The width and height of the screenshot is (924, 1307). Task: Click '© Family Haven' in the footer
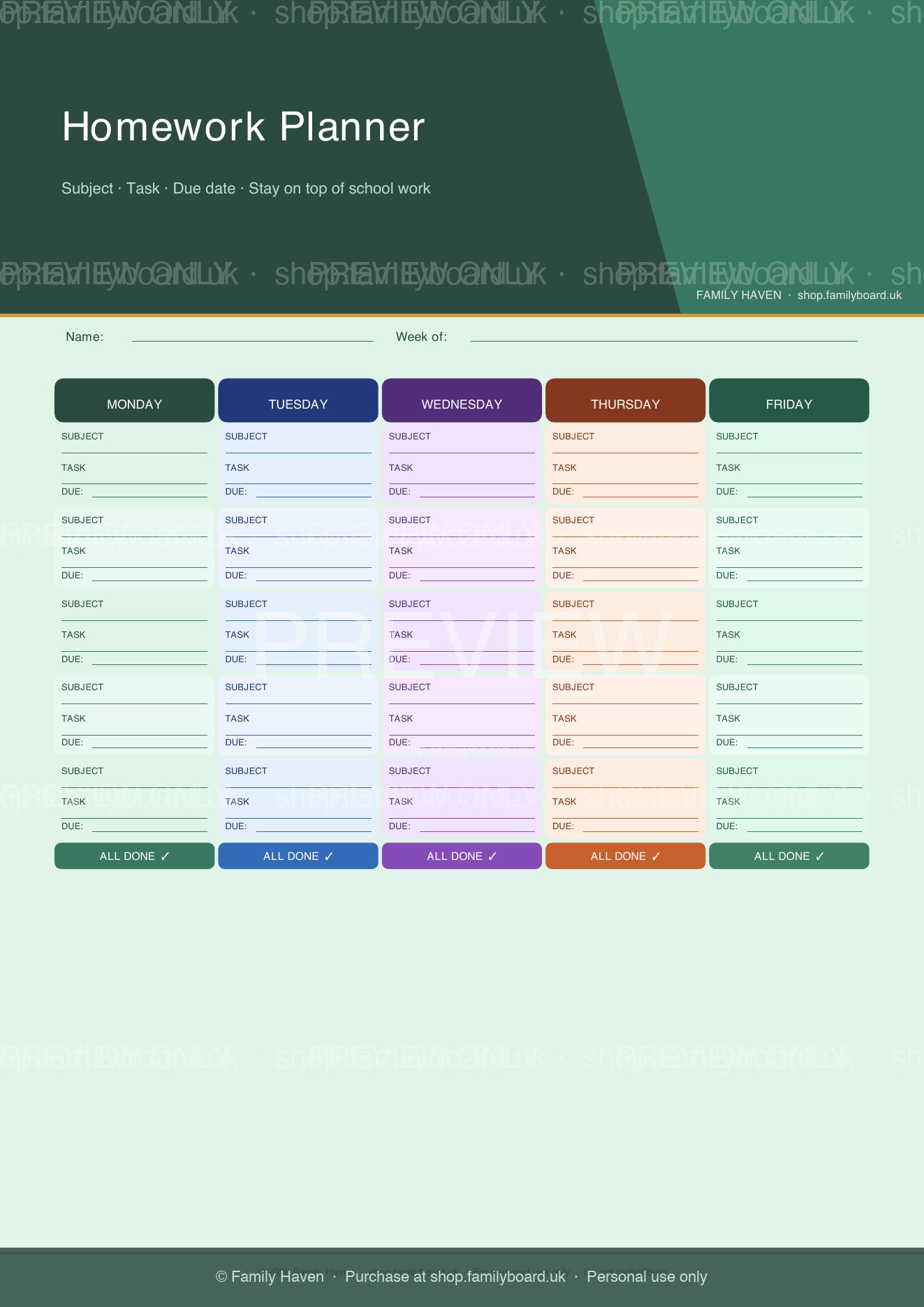pos(270,1277)
